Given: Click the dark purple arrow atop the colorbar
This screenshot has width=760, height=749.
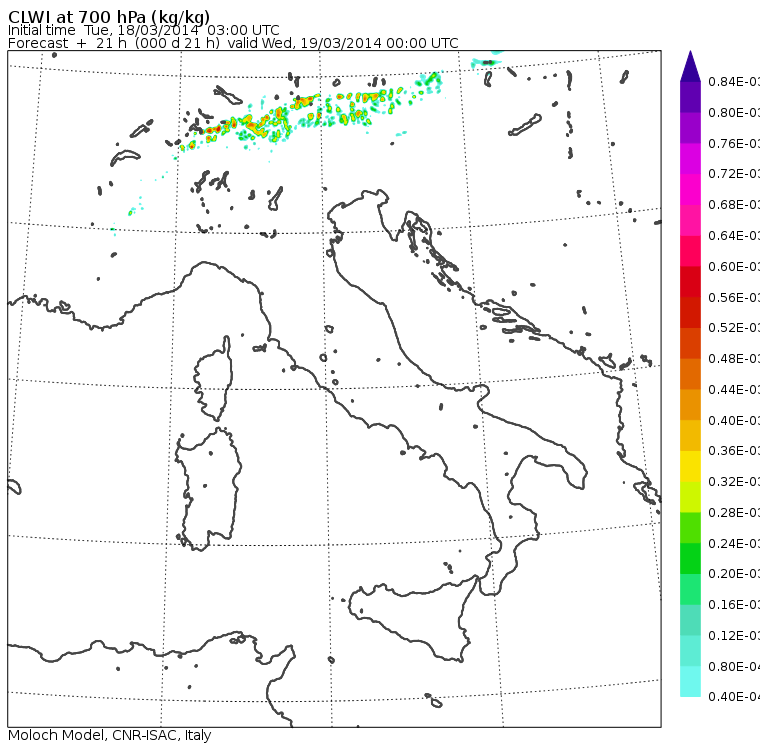Looking at the screenshot, I should (x=690, y=66).
